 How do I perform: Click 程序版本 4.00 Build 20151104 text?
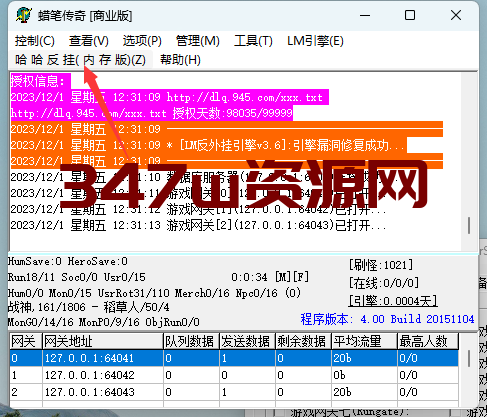[x=387, y=319]
